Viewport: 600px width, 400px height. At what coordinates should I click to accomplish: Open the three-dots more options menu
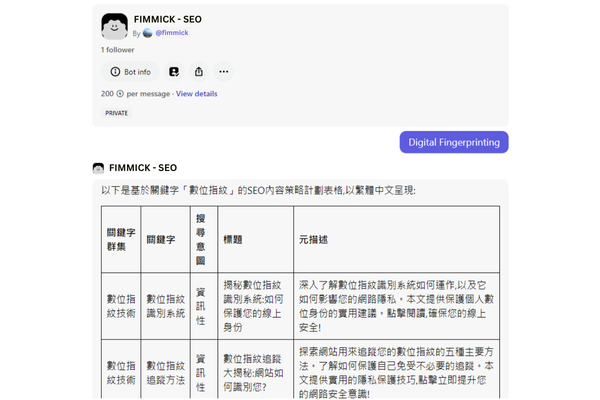(223, 72)
